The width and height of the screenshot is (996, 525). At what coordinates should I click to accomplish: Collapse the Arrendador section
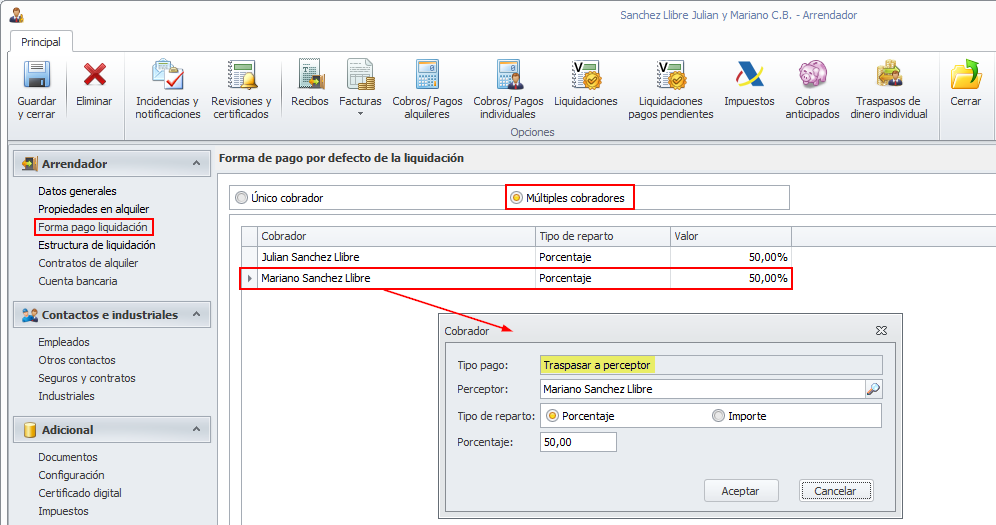(x=196, y=164)
